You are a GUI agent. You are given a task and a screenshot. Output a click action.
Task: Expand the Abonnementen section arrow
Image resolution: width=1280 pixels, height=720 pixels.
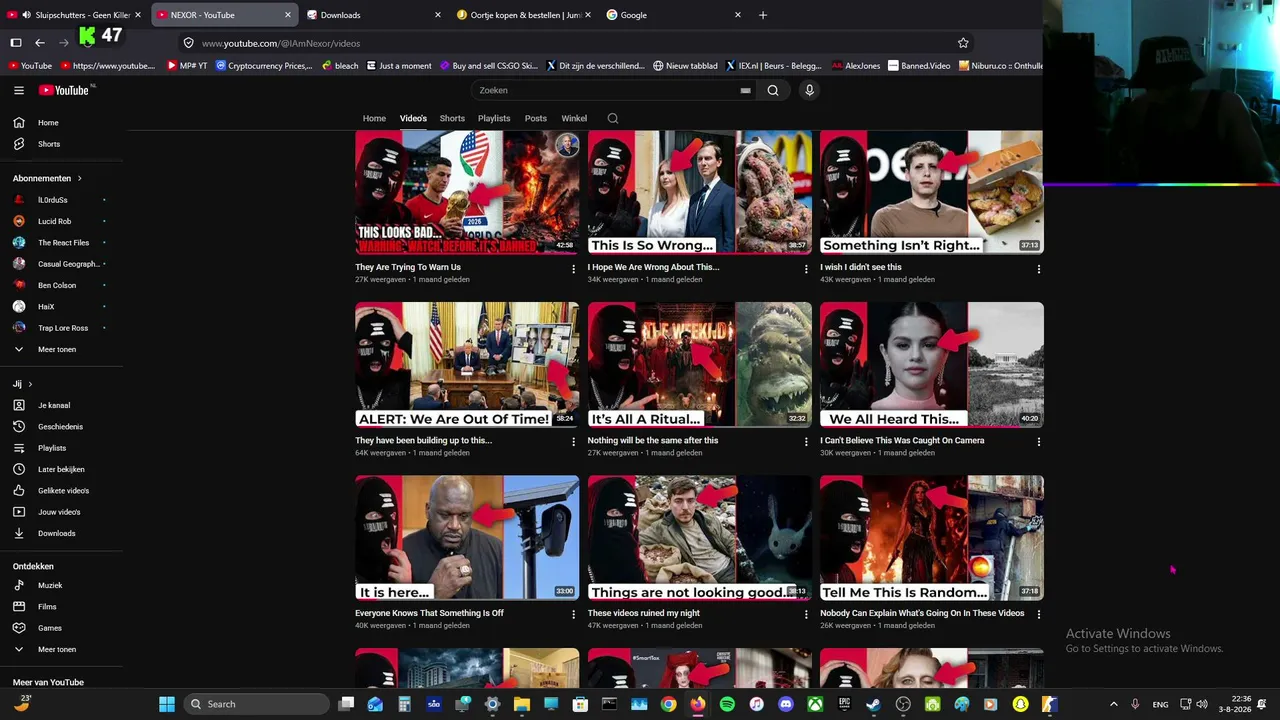pyautogui.click(x=79, y=178)
